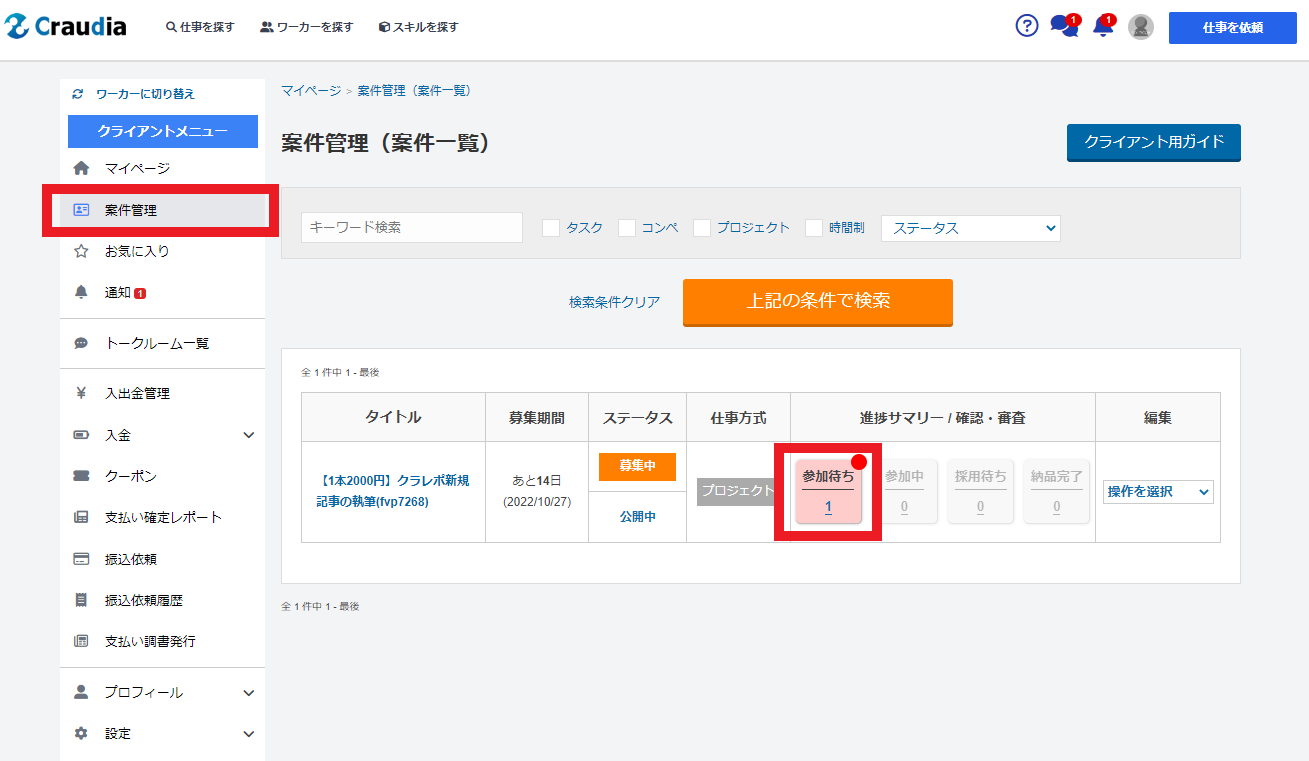Click the star icon beside お気に入り

pos(82,251)
